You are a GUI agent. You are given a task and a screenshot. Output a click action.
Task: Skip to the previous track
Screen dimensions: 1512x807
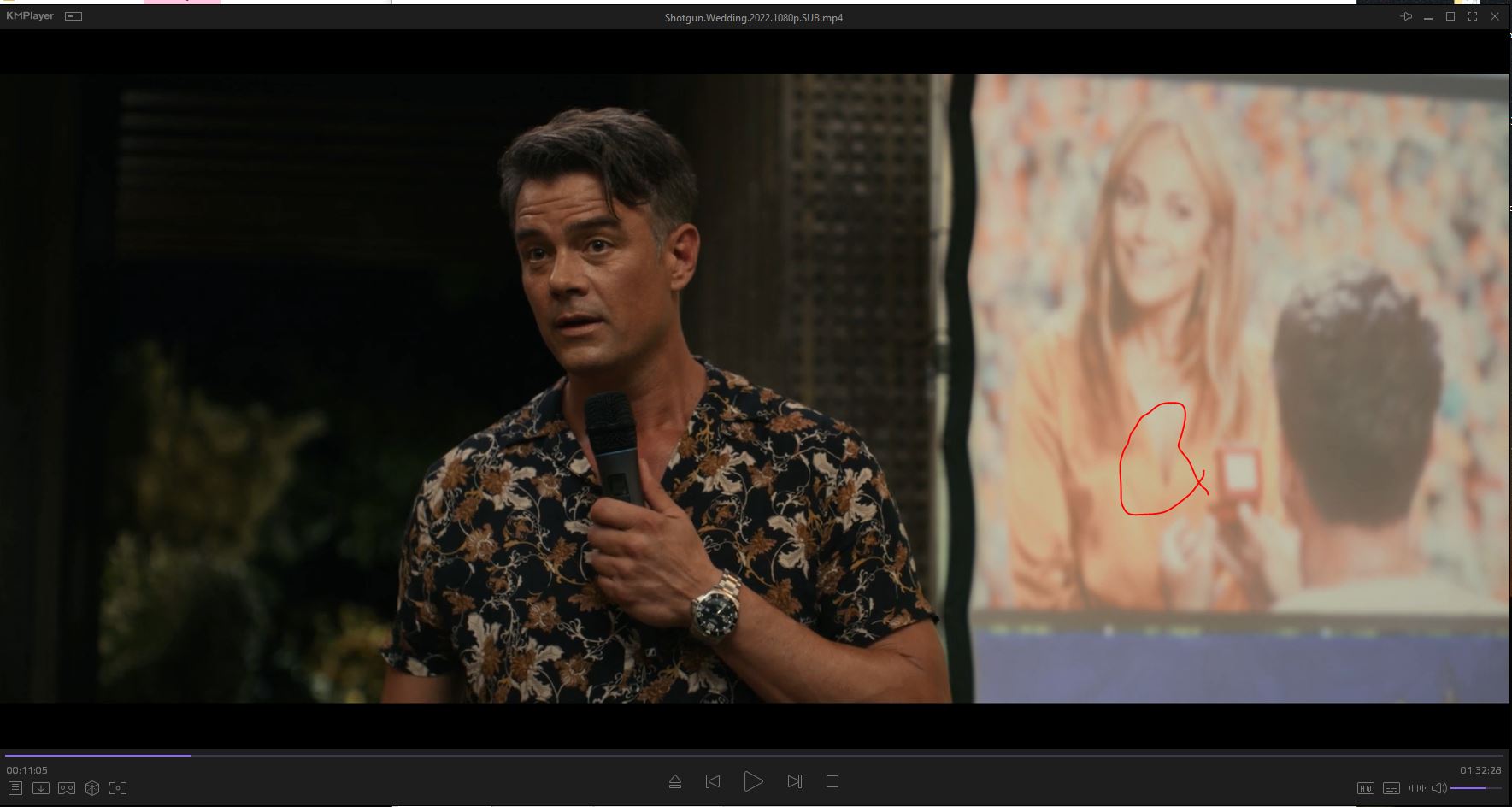(x=713, y=781)
